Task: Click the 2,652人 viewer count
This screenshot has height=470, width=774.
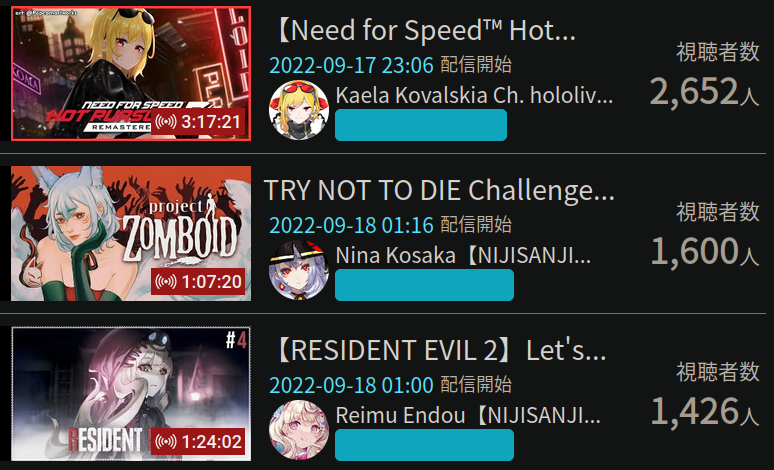Action: tap(704, 91)
